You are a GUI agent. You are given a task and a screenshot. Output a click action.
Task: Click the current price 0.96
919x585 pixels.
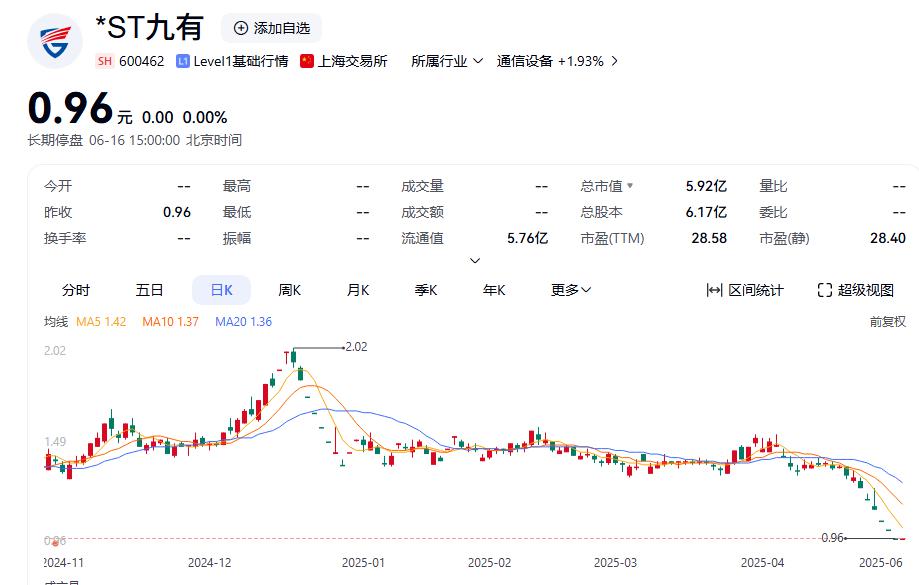pyautogui.click(x=70, y=108)
